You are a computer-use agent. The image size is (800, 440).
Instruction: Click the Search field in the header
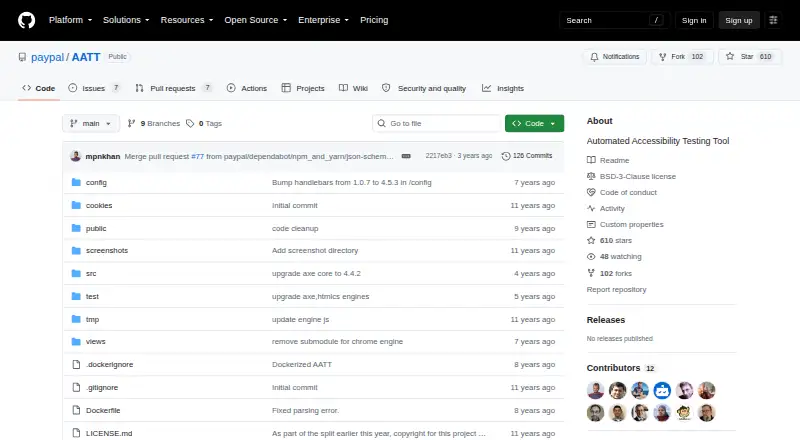click(x=614, y=20)
